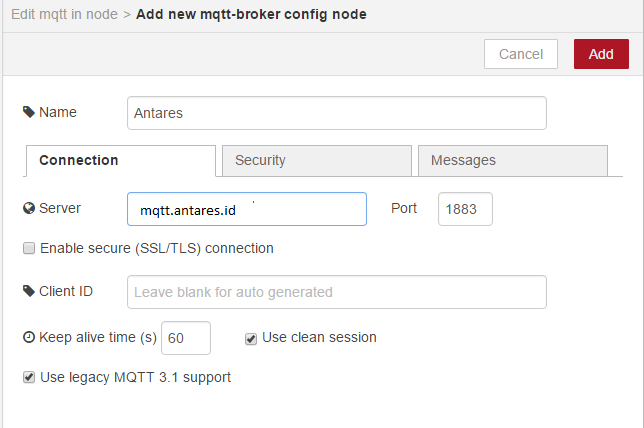
Task: Enable secure (SSL/TLS) connection checkbox
Action: 29,248
